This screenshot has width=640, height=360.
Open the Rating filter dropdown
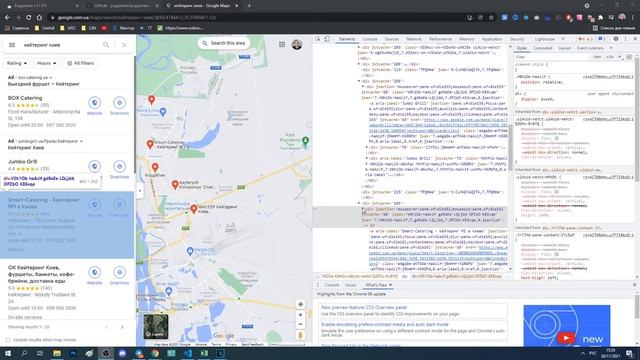[17, 63]
